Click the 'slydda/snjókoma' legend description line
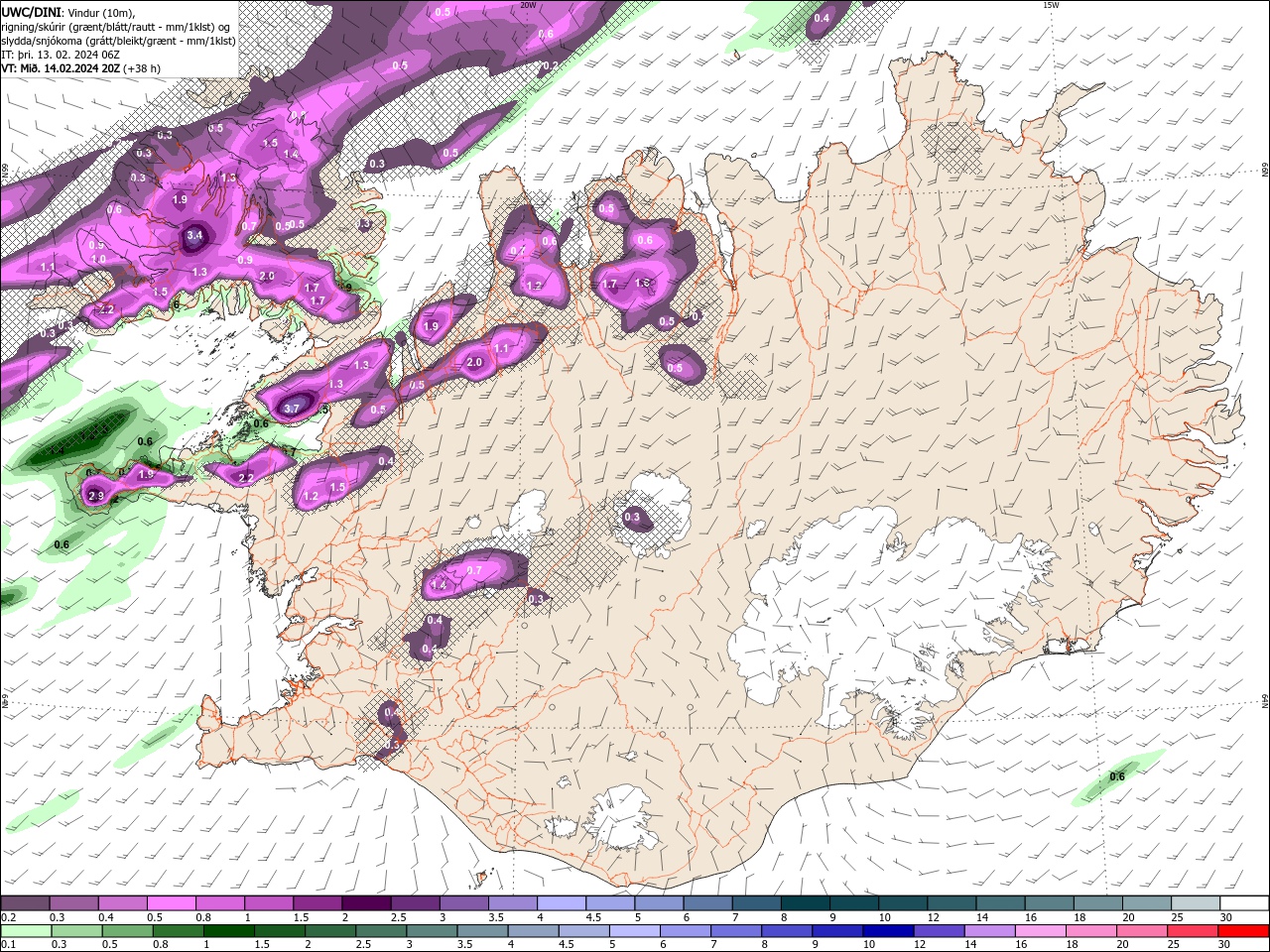1270x952 pixels. point(118,41)
